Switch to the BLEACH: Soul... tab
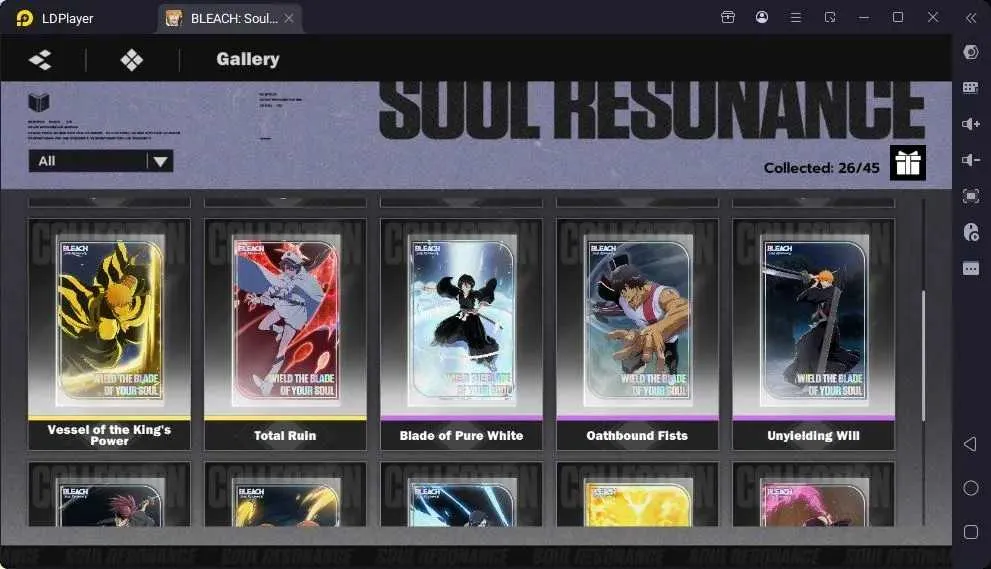This screenshot has height=569, width=991. tap(229, 18)
